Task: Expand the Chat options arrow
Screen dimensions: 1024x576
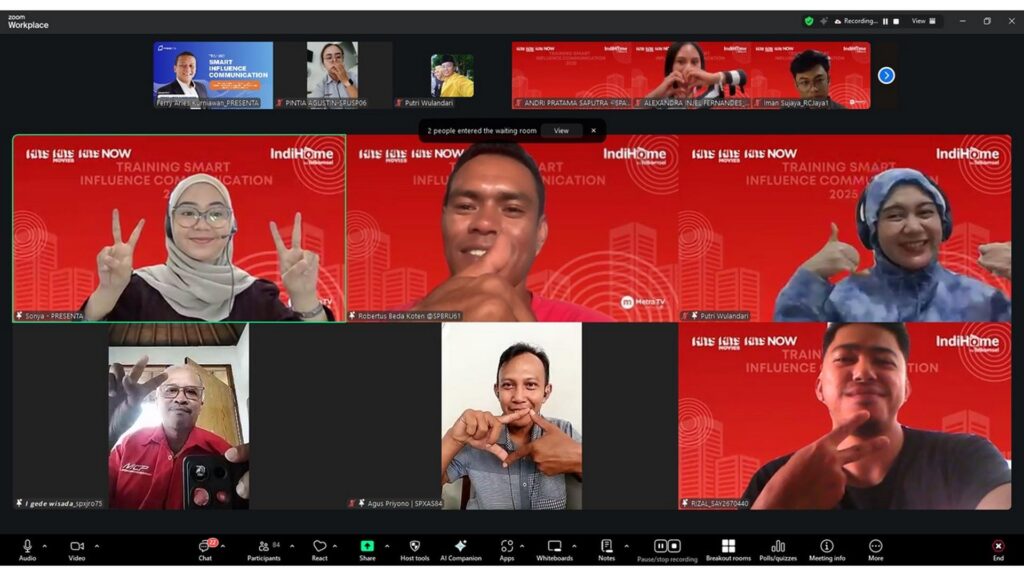Action: tap(223, 546)
